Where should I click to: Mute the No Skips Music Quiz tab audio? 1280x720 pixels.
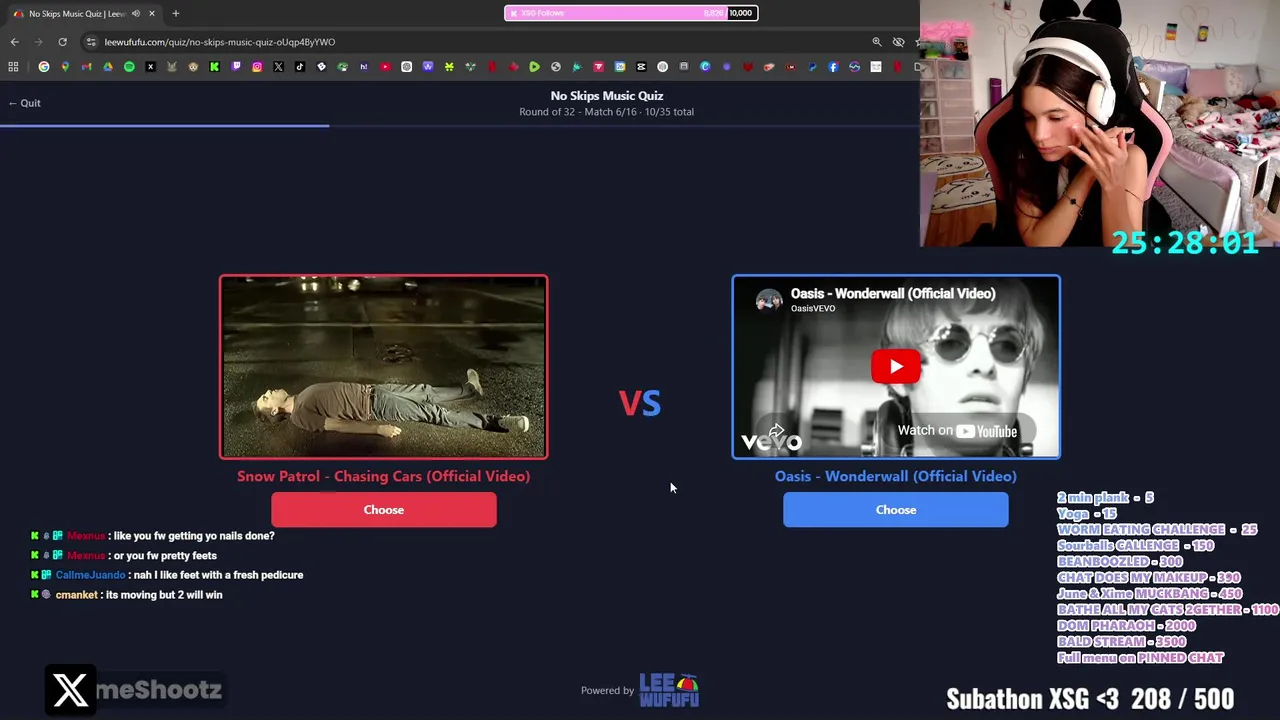pyautogui.click(x=136, y=13)
